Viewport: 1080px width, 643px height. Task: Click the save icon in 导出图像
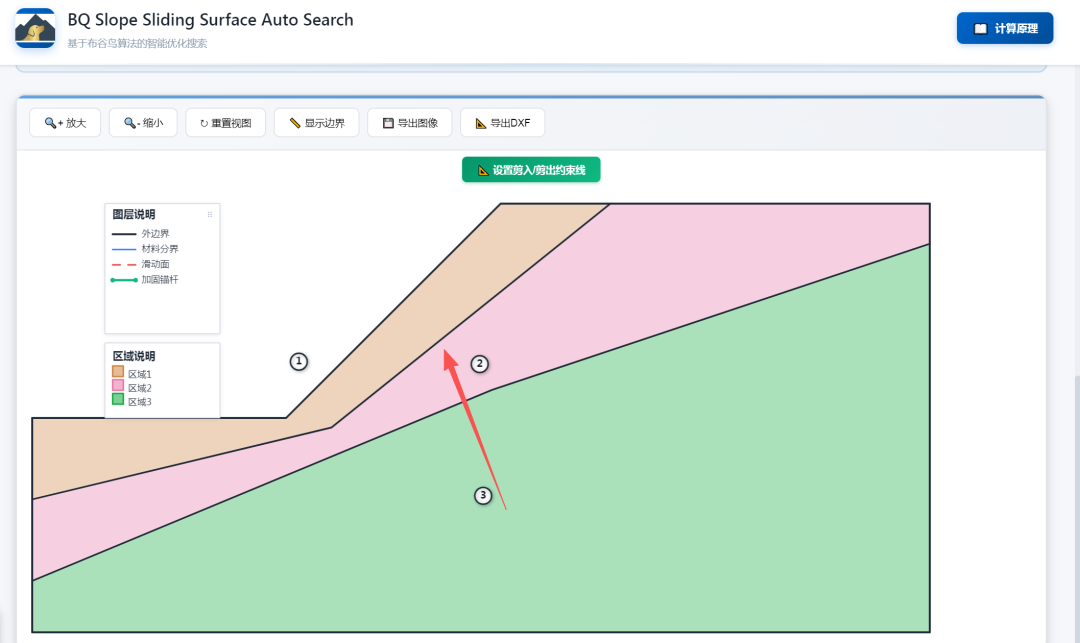click(388, 123)
